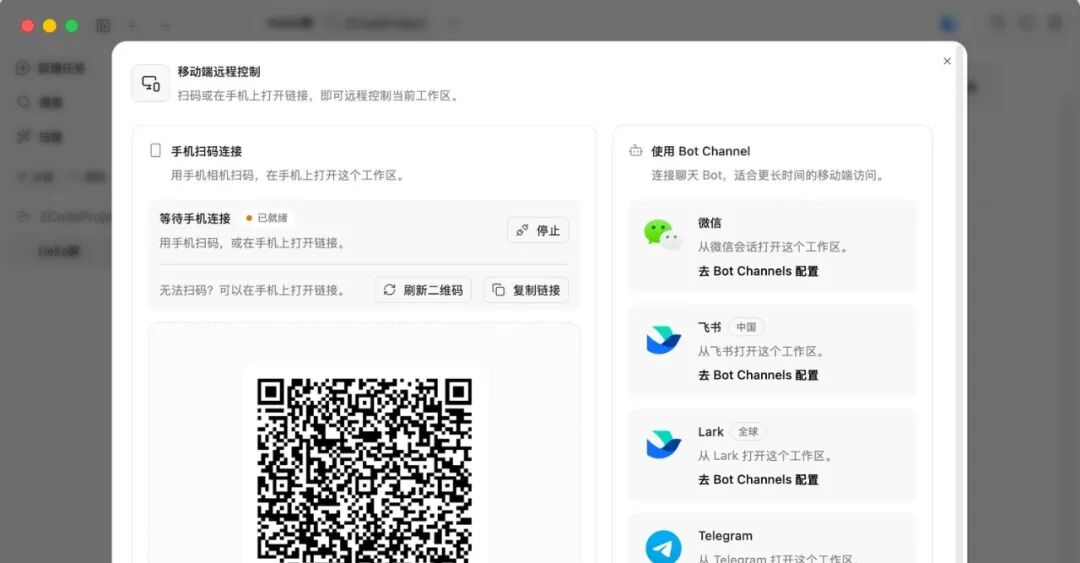Stop the phone connection with 停止
The width and height of the screenshot is (1080, 563).
point(538,230)
